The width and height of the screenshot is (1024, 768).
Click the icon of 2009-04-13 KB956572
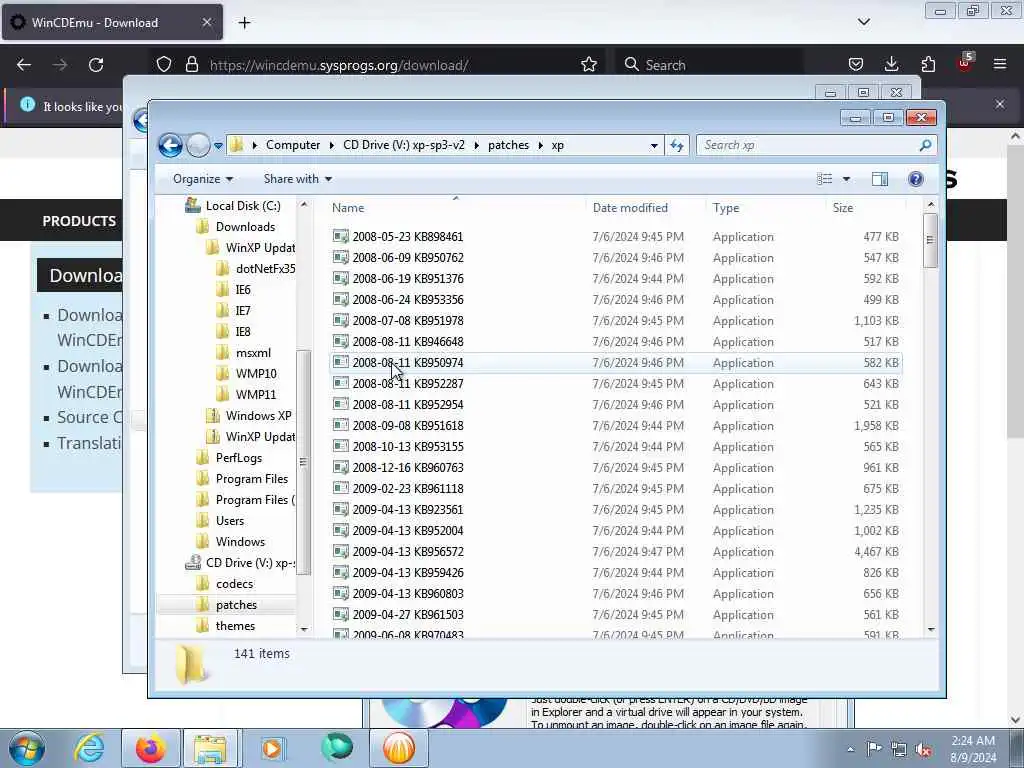(x=340, y=551)
